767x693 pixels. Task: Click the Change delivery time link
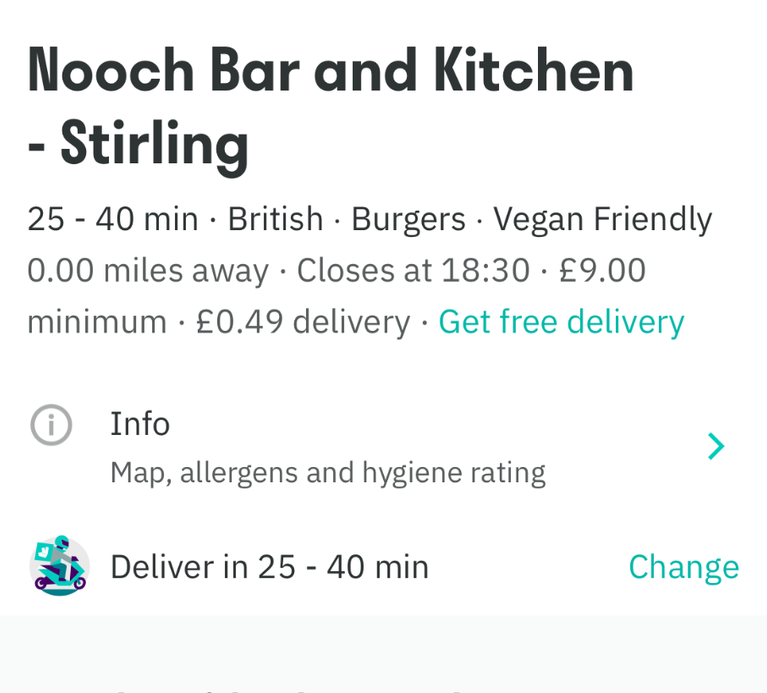(x=683, y=567)
